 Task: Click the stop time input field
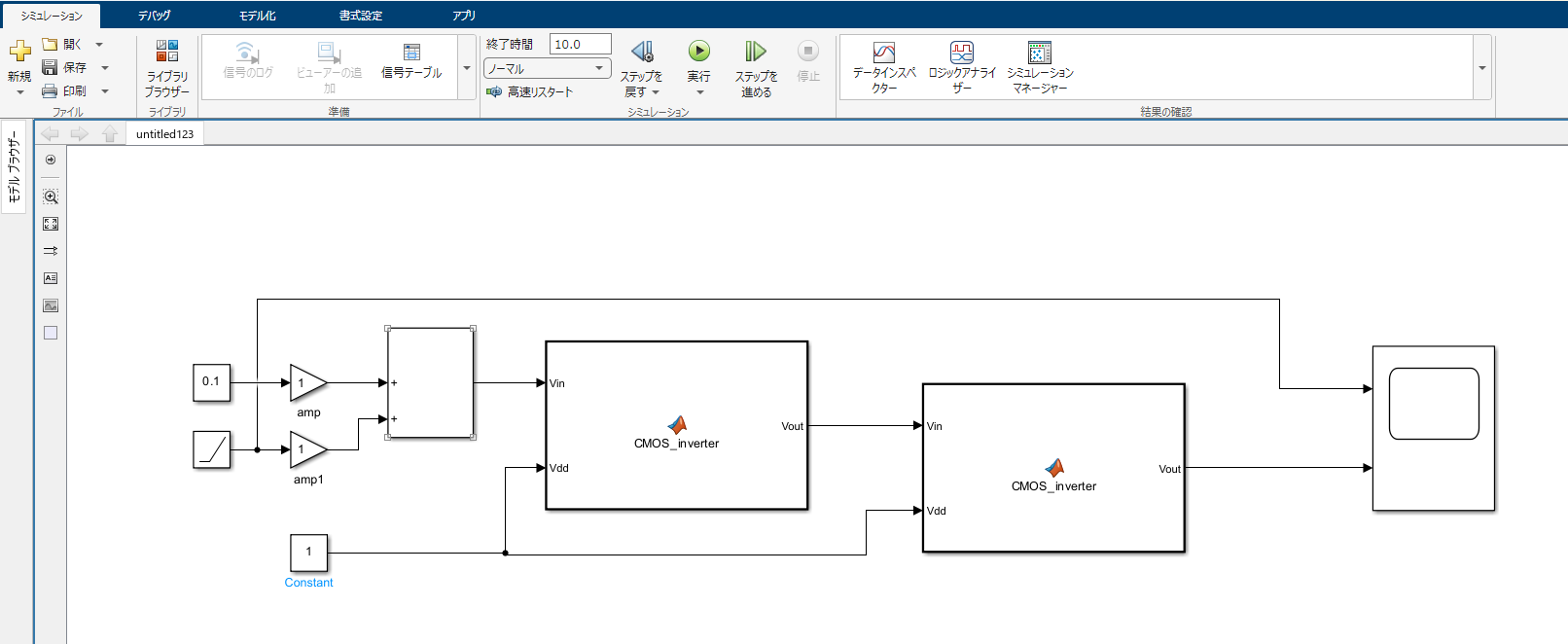[x=581, y=44]
